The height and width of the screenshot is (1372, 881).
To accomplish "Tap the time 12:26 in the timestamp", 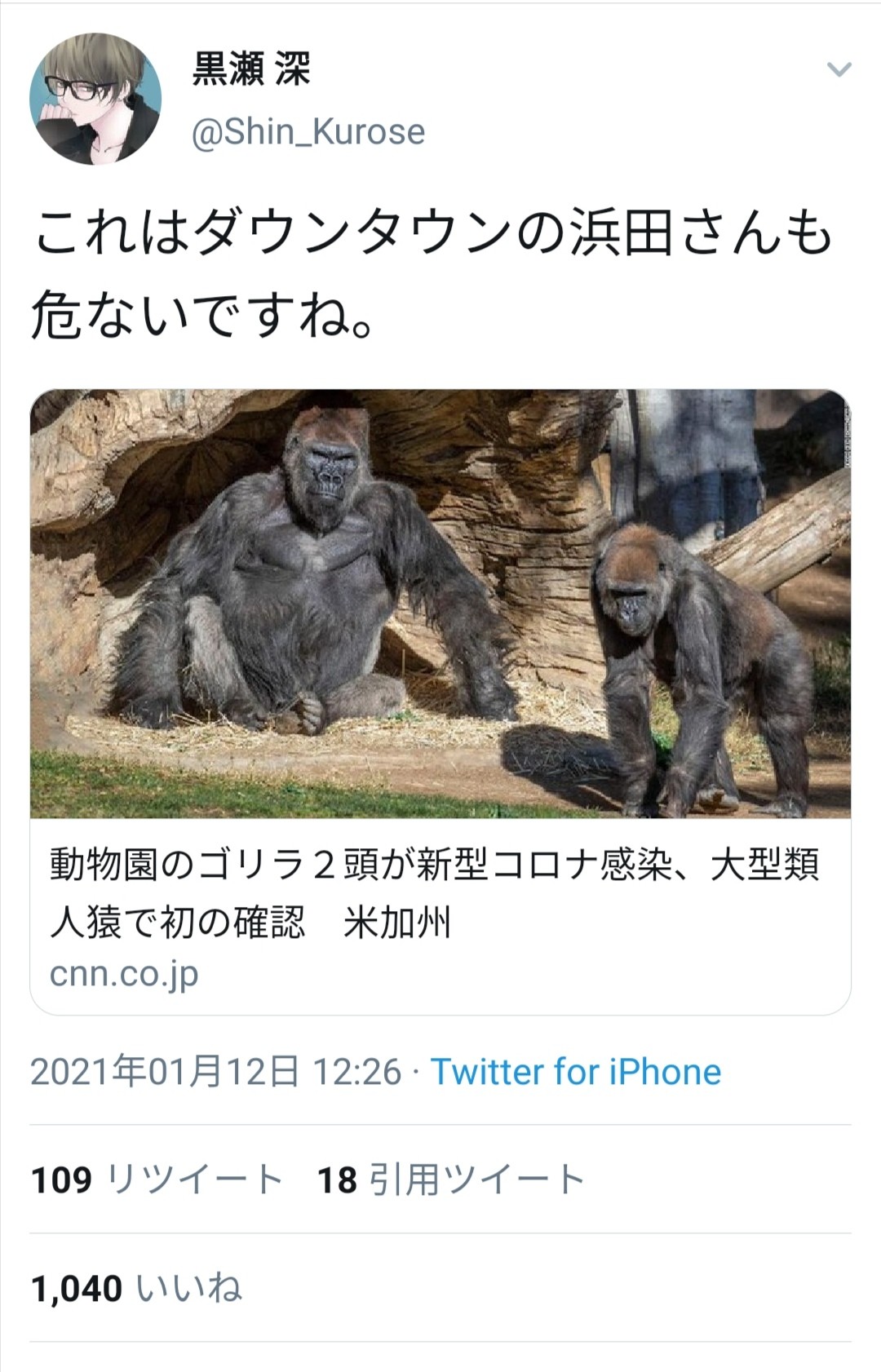I will pos(357,1073).
